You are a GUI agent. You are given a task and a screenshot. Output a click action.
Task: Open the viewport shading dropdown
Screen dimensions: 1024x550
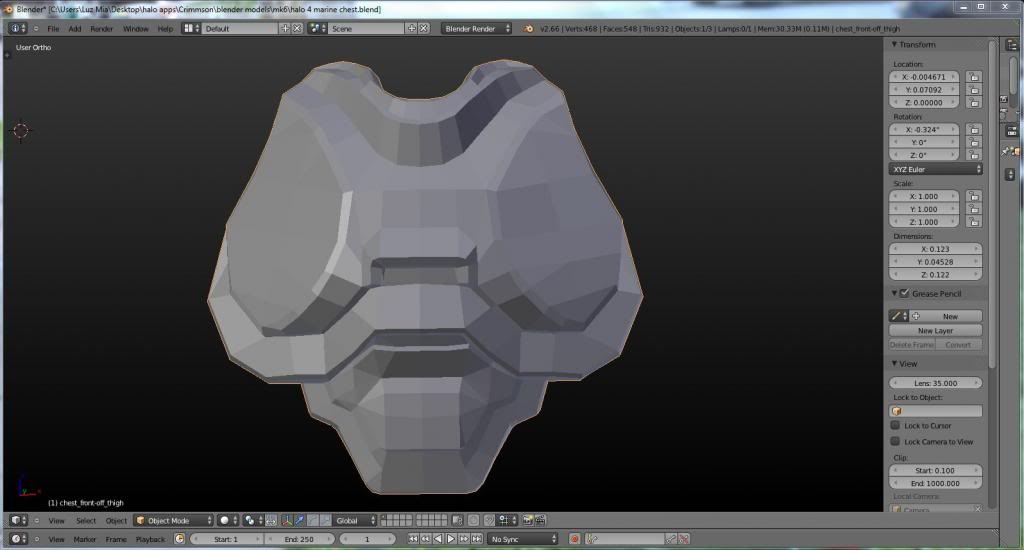(228, 521)
